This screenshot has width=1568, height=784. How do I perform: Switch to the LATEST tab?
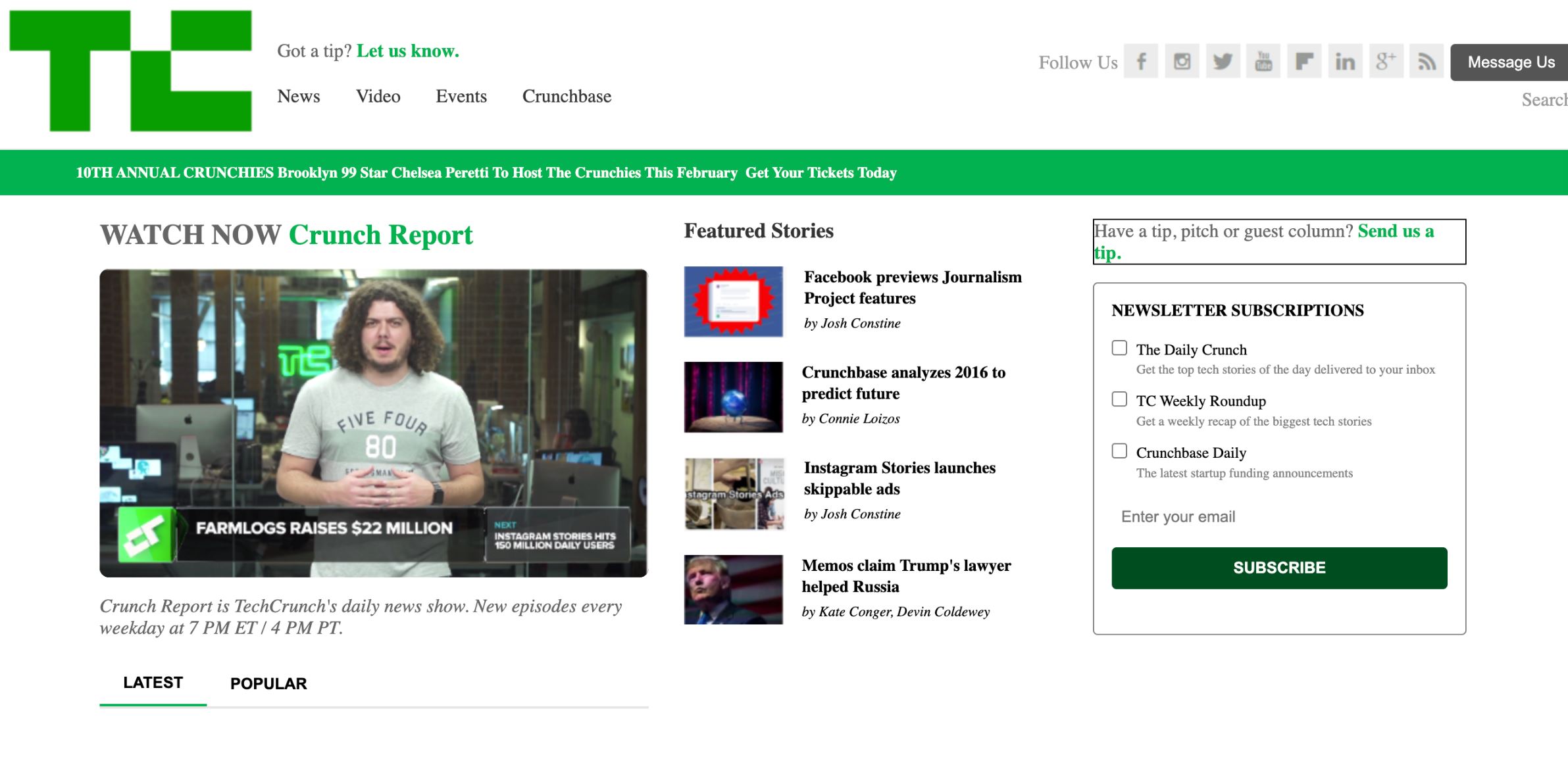(x=153, y=683)
